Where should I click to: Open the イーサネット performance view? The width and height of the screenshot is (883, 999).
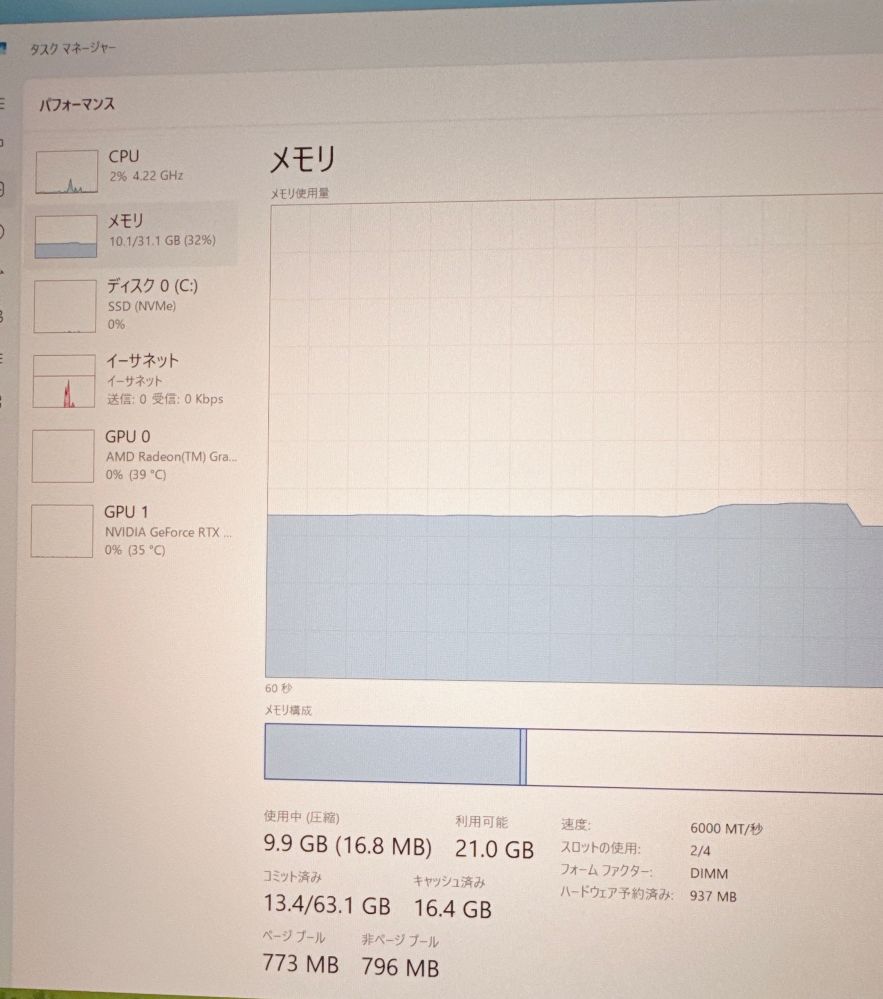[x=133, y=380]
